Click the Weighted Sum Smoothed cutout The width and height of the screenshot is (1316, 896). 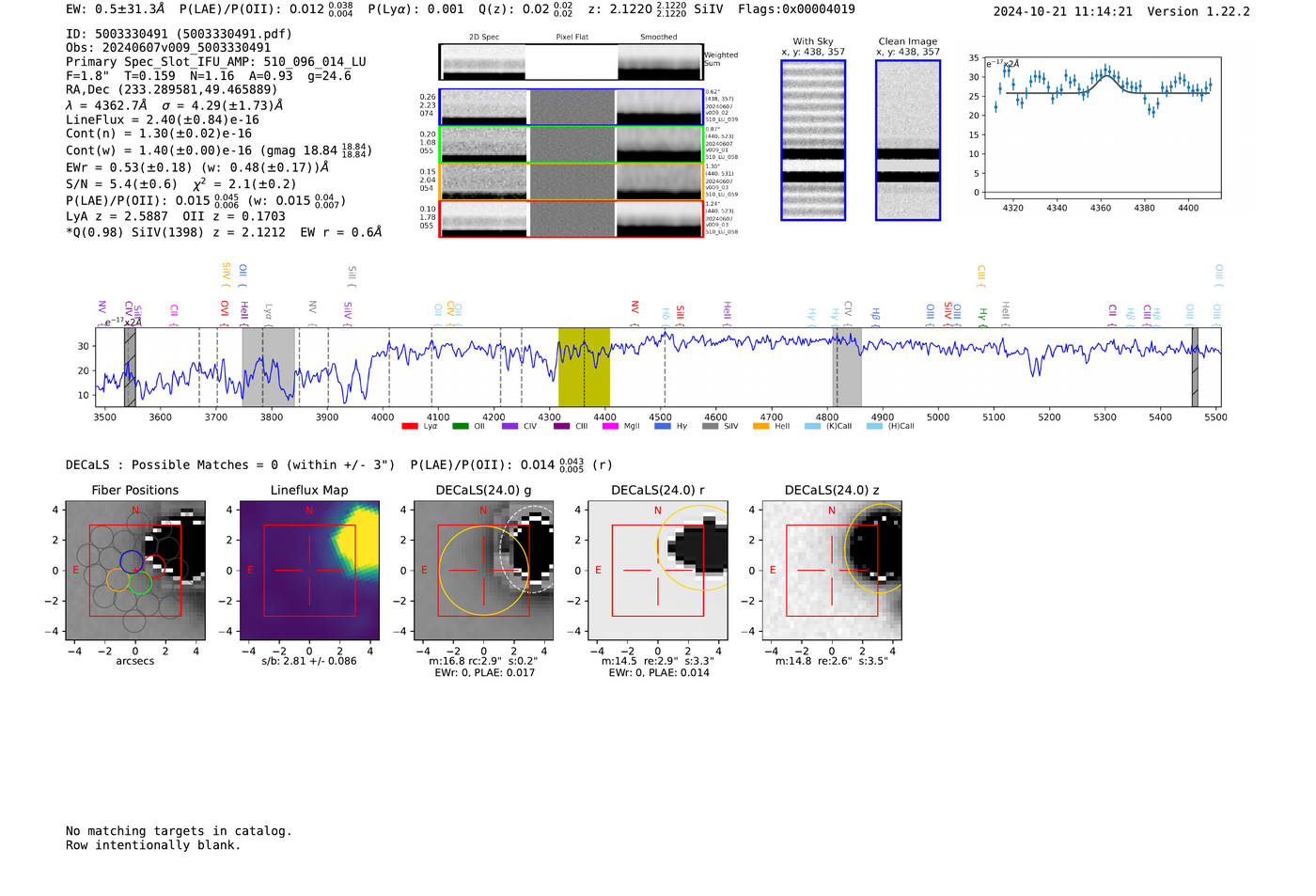click(x=660, y=62)
